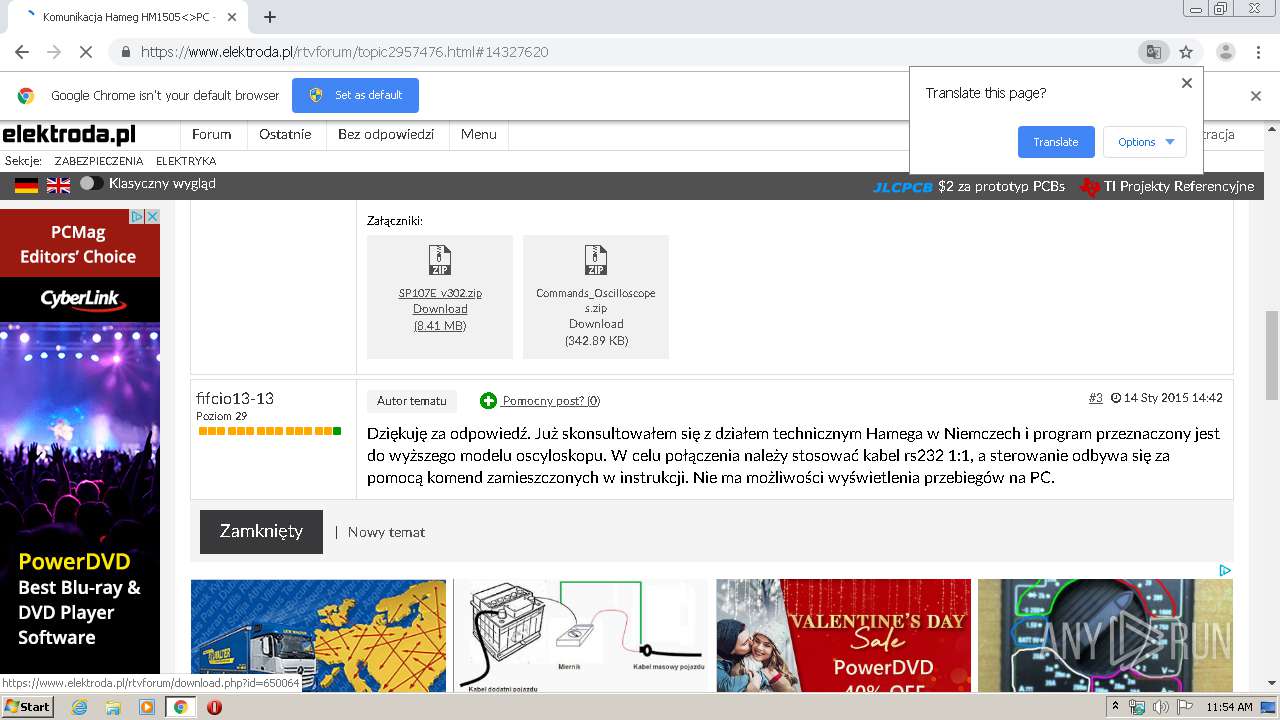The image size is (1280, 720).
Task: Switch site to English flag
Action: 59,185
